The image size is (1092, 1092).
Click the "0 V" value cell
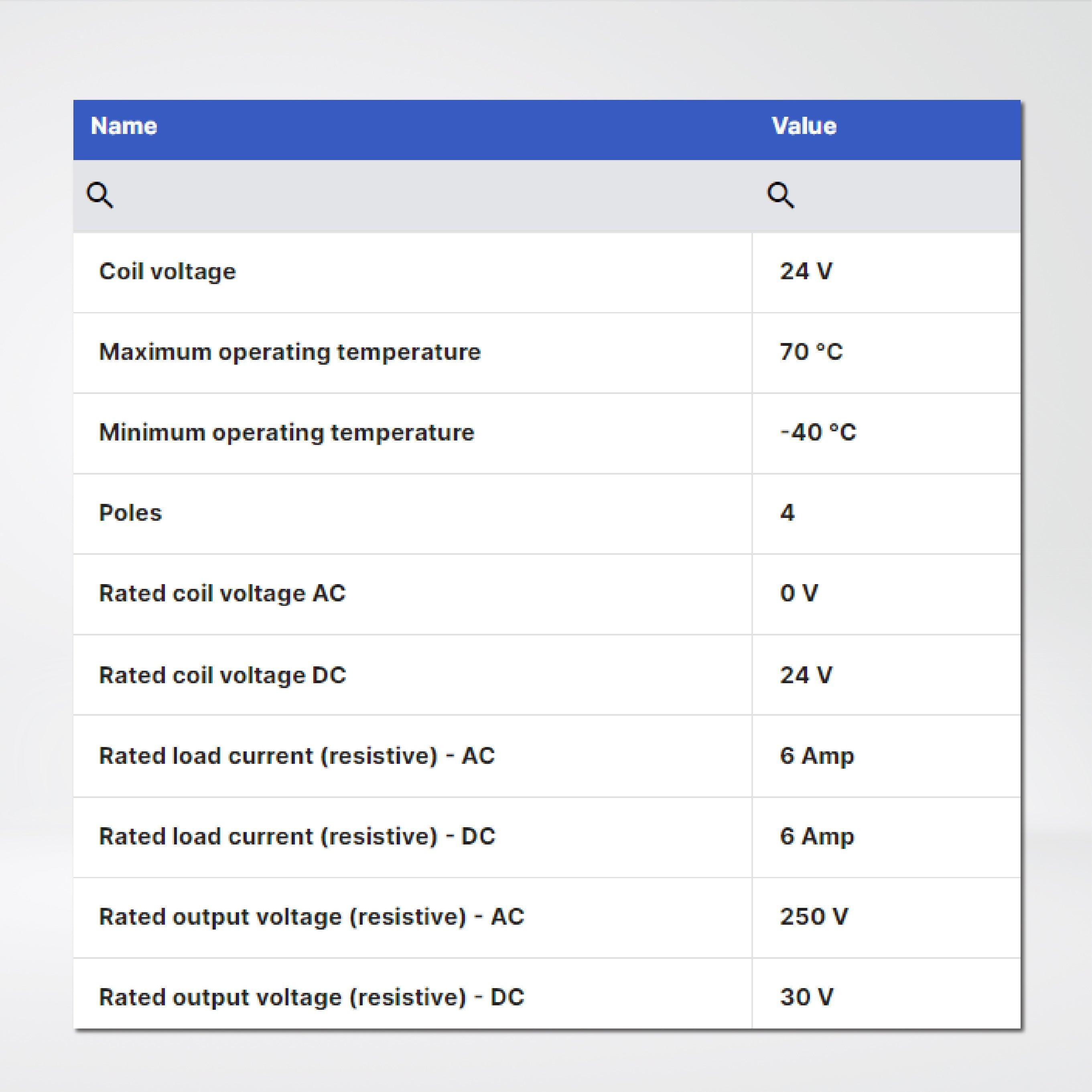click(799, 593)
